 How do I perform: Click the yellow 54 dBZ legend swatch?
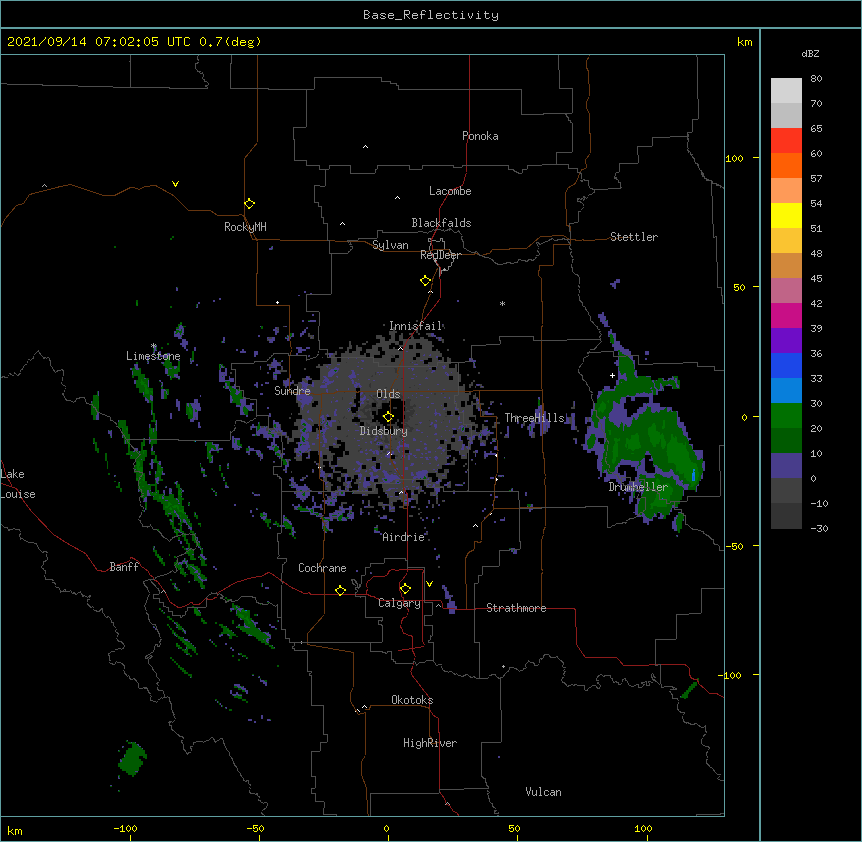click(786, 215)
